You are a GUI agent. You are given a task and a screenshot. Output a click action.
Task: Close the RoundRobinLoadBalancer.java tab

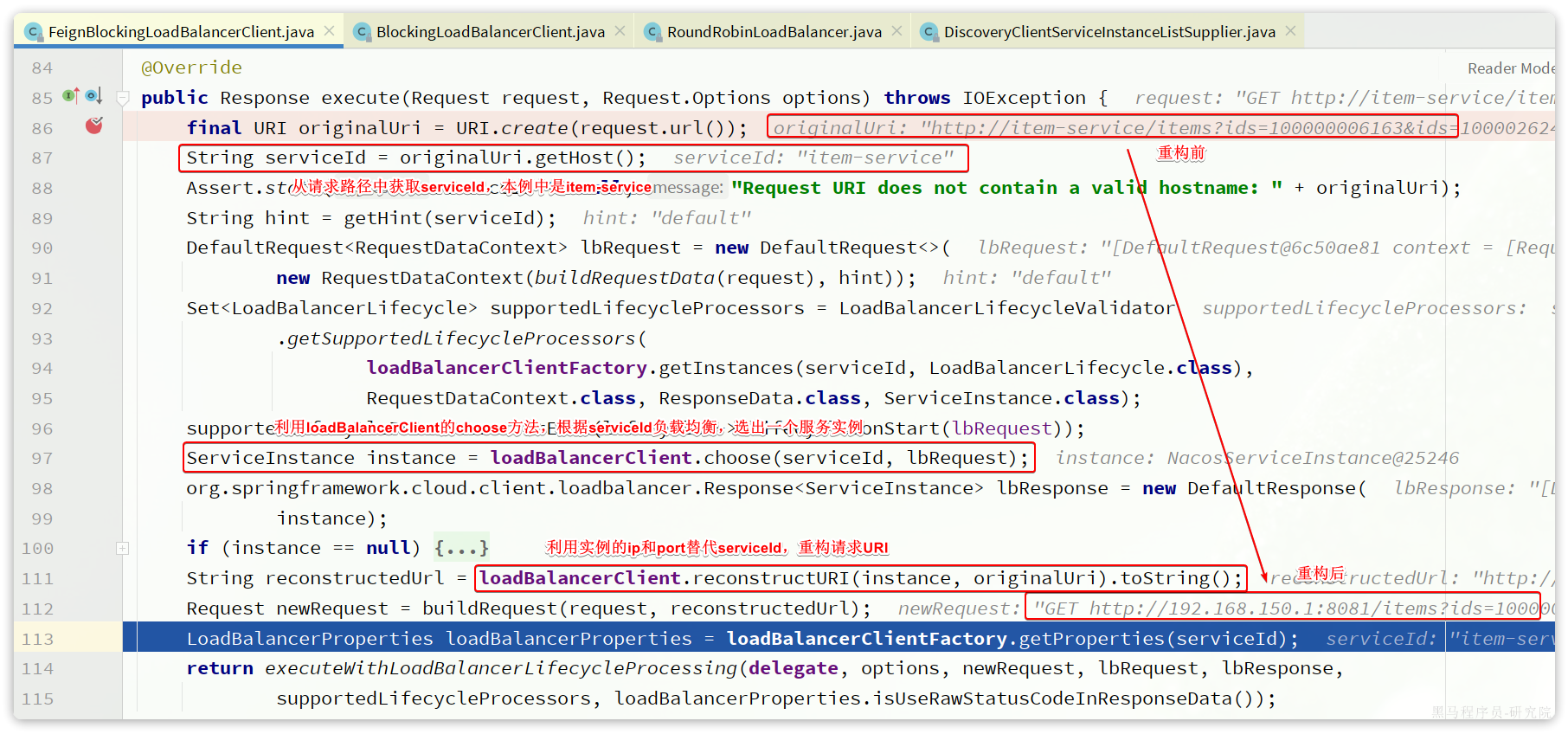click(896, 31)
